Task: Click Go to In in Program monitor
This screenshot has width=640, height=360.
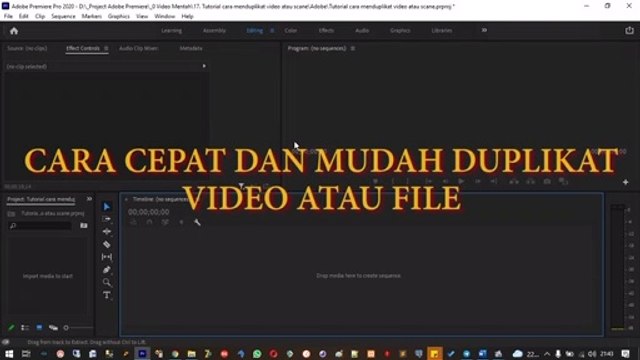Action: (x=429, y=181)
